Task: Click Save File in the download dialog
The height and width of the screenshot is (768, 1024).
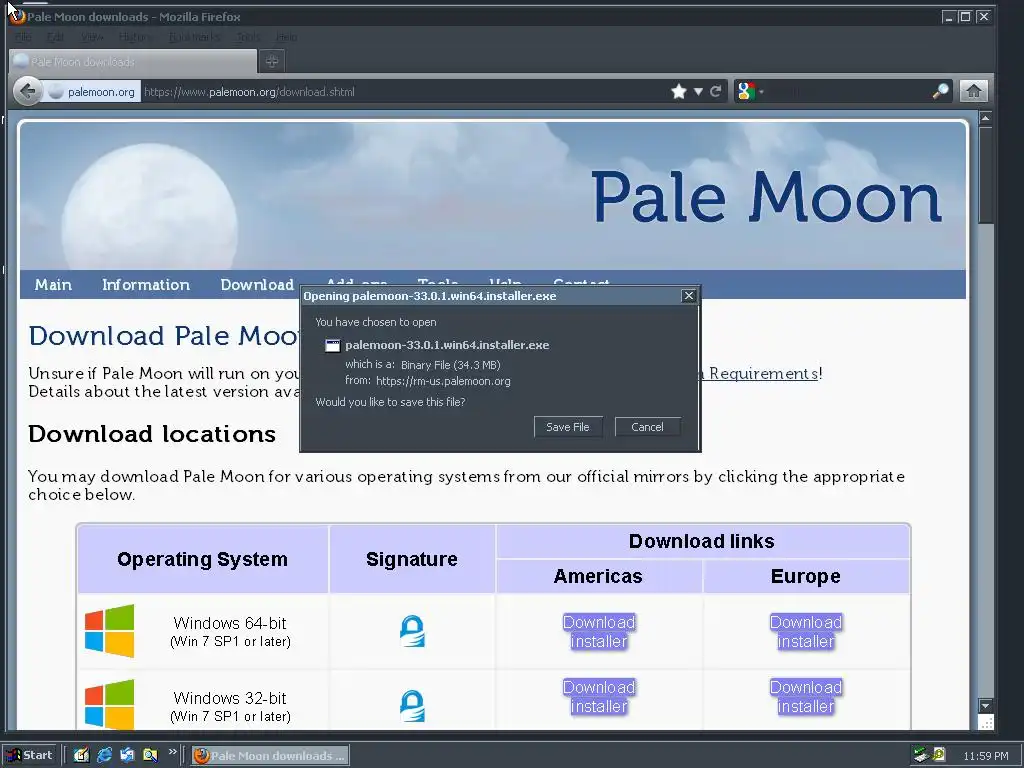Action: [x=568, y=427]
